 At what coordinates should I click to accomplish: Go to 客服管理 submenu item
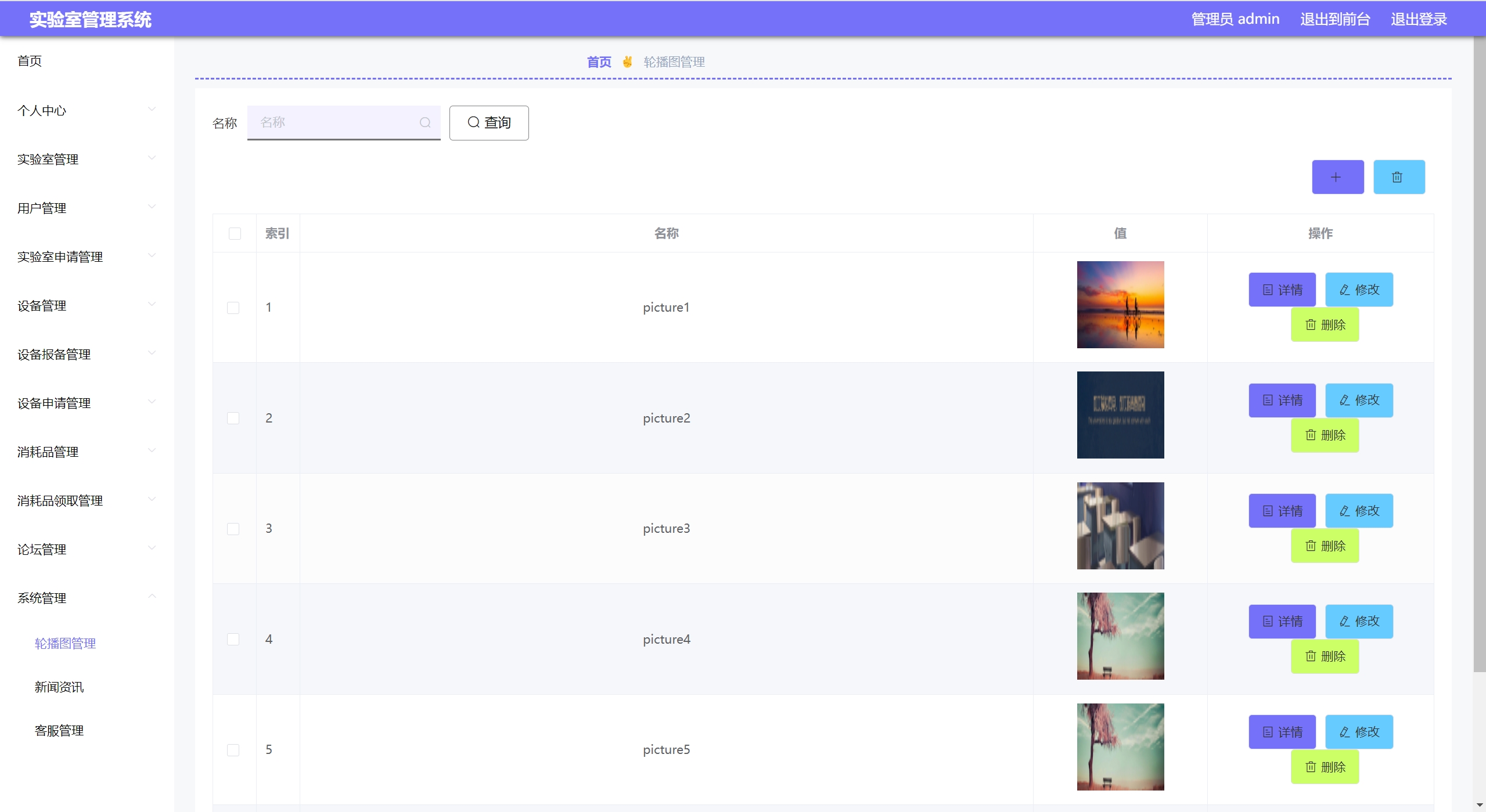pos(59,731)
